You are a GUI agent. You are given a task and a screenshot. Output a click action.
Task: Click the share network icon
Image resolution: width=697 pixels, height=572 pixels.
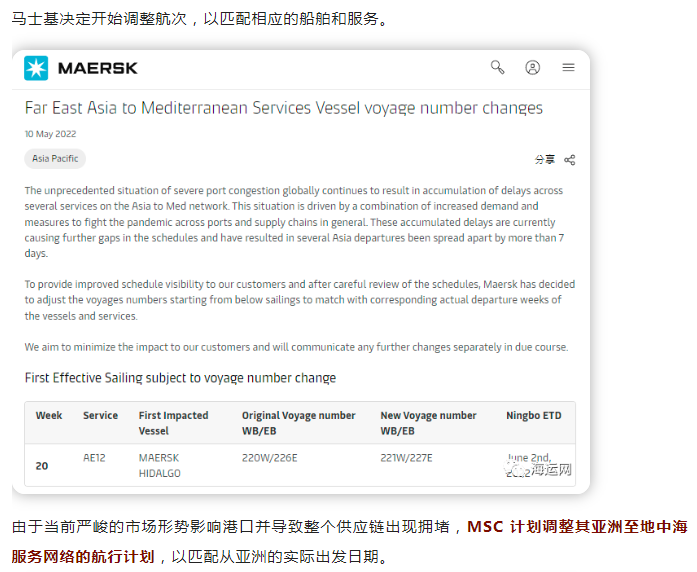[x=569, y=160]
